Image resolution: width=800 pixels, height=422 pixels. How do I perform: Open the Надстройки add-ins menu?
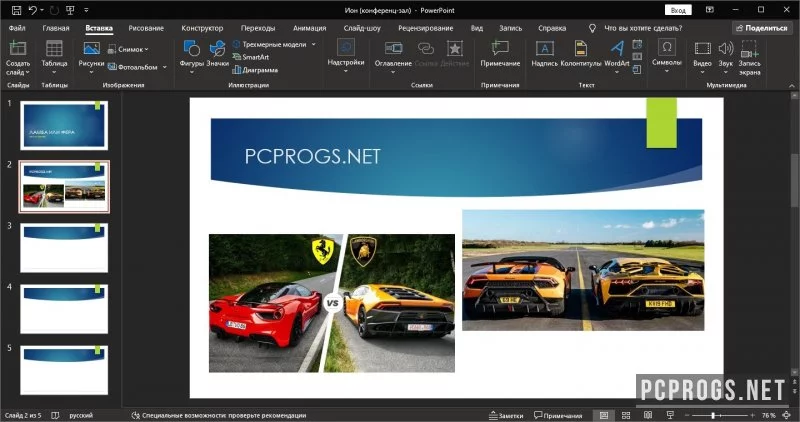pos(345,56)
